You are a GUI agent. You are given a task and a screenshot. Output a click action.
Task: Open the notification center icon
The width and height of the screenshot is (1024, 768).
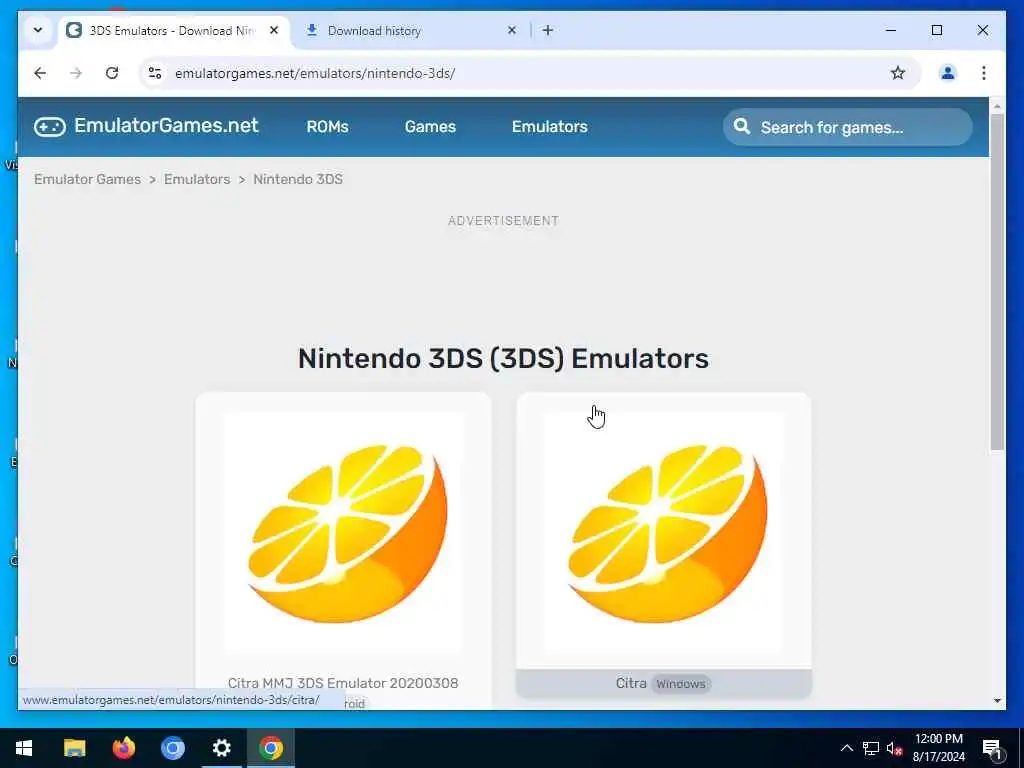click(x=992, y=748)
